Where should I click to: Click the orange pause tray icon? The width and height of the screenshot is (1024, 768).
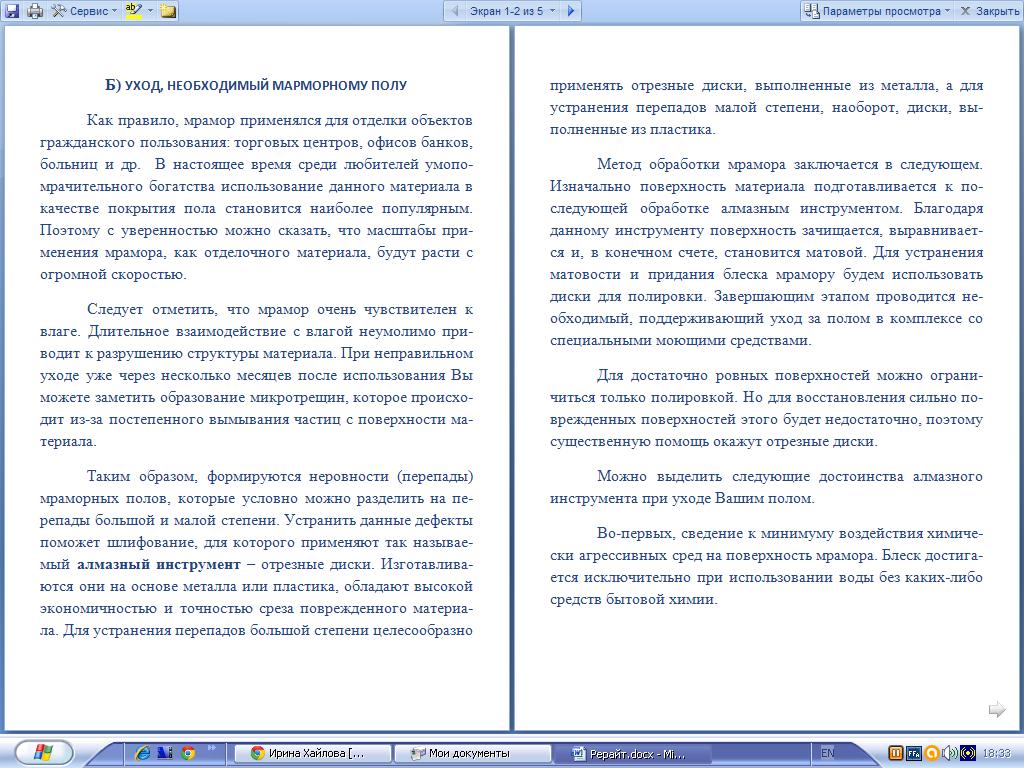(x=896, y=753)
